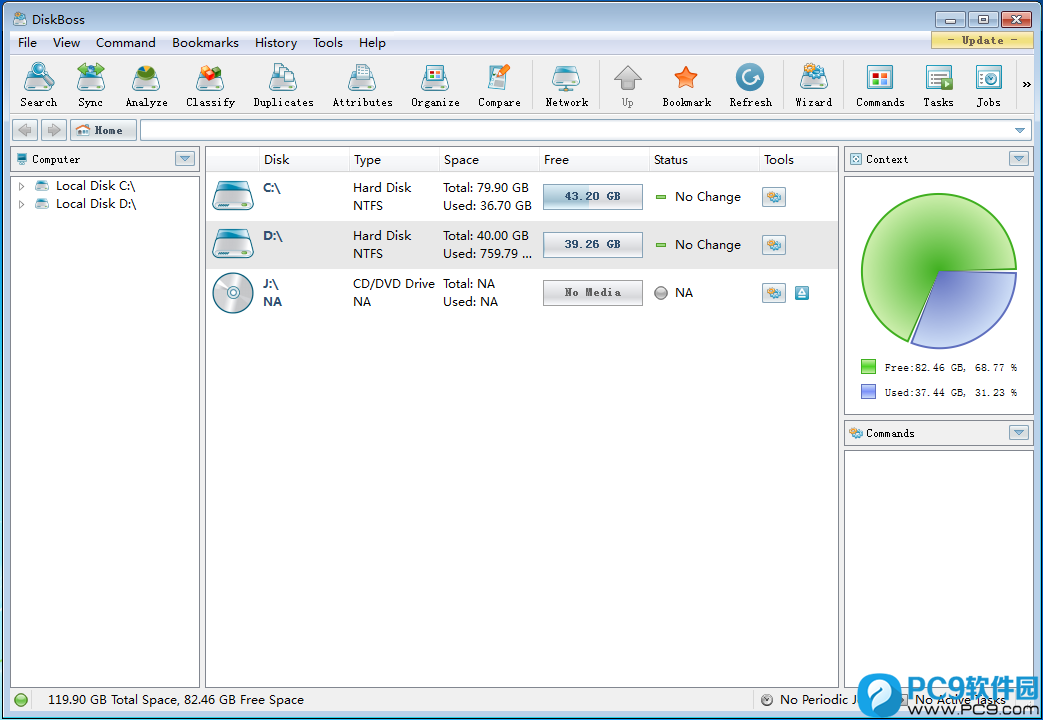Launch the Organize tool
Viewport: 1043px width, 720px height.
pos(435,85)
